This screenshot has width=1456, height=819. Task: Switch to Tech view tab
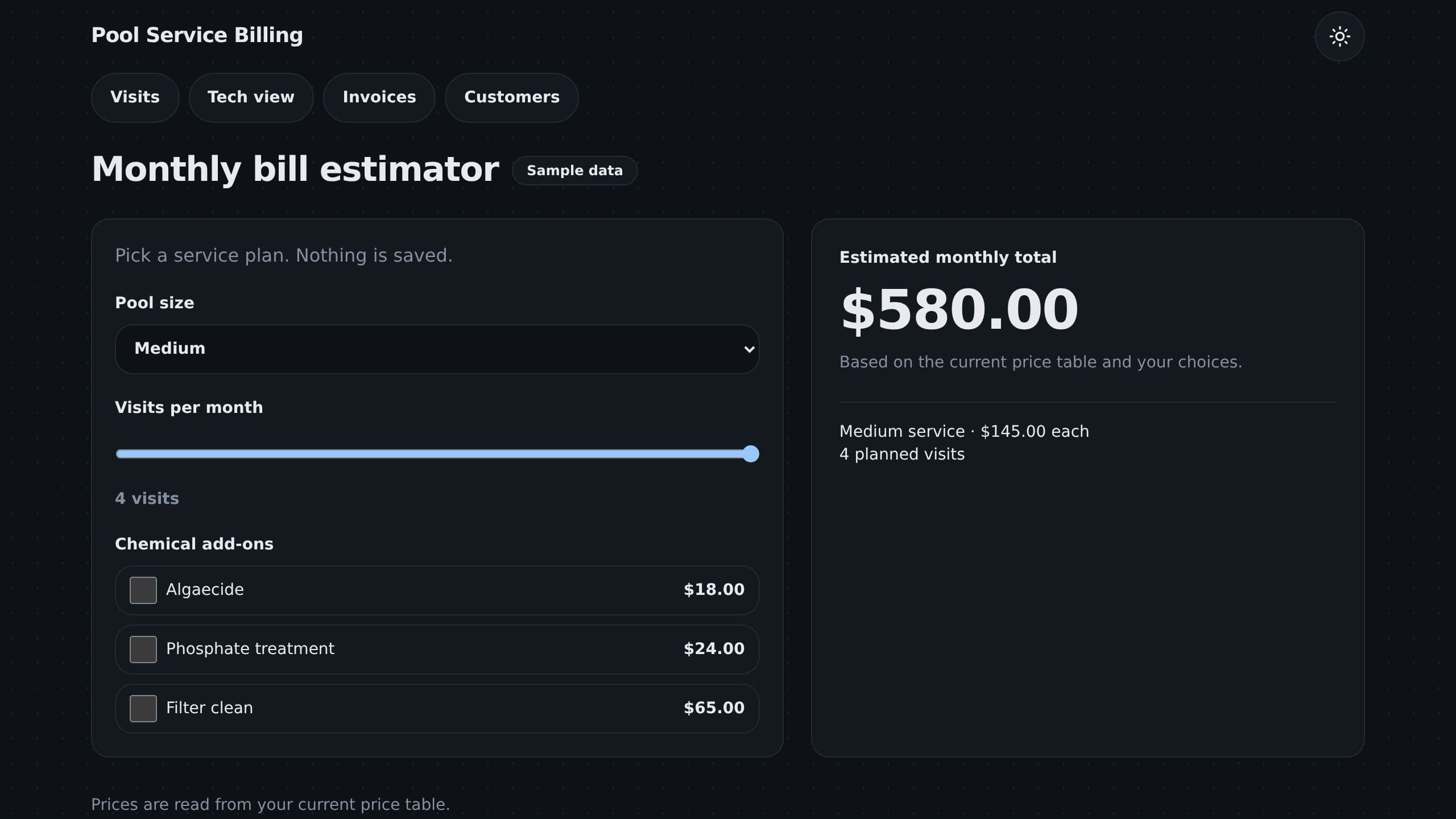click(x=251, y=97)
